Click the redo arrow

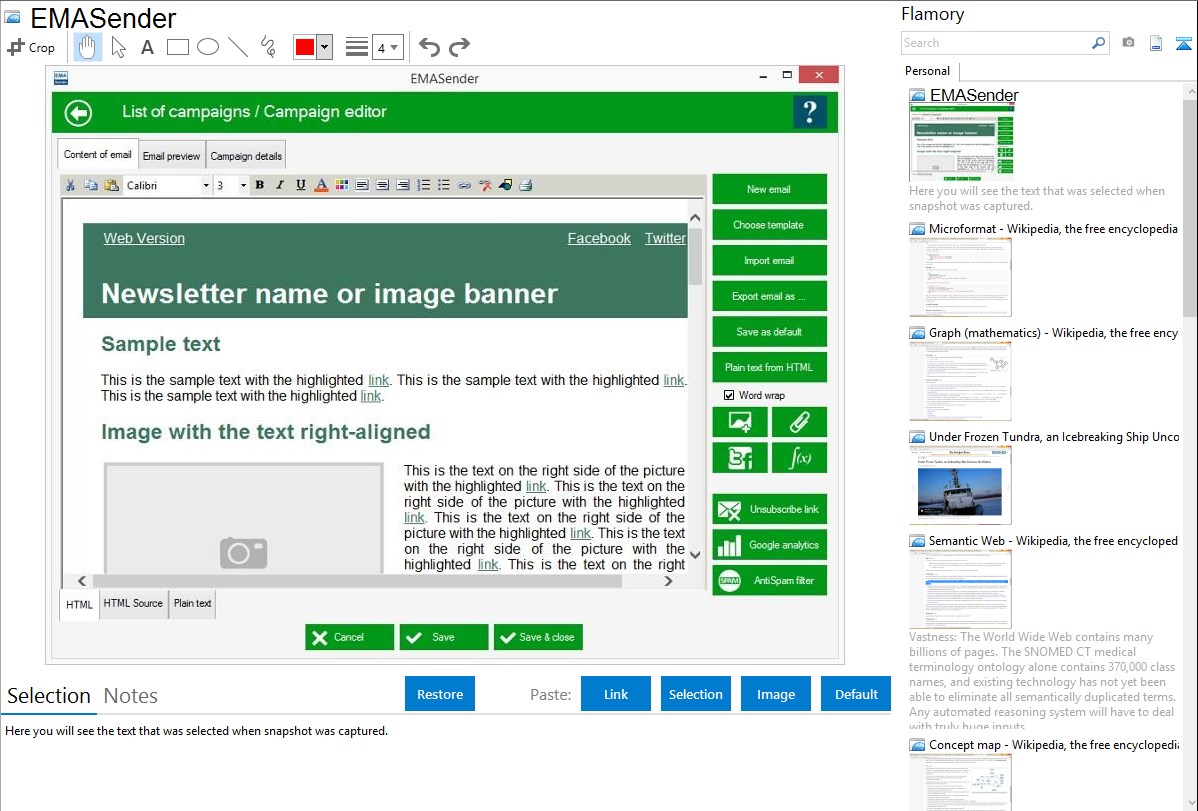(x=459, y=47)
